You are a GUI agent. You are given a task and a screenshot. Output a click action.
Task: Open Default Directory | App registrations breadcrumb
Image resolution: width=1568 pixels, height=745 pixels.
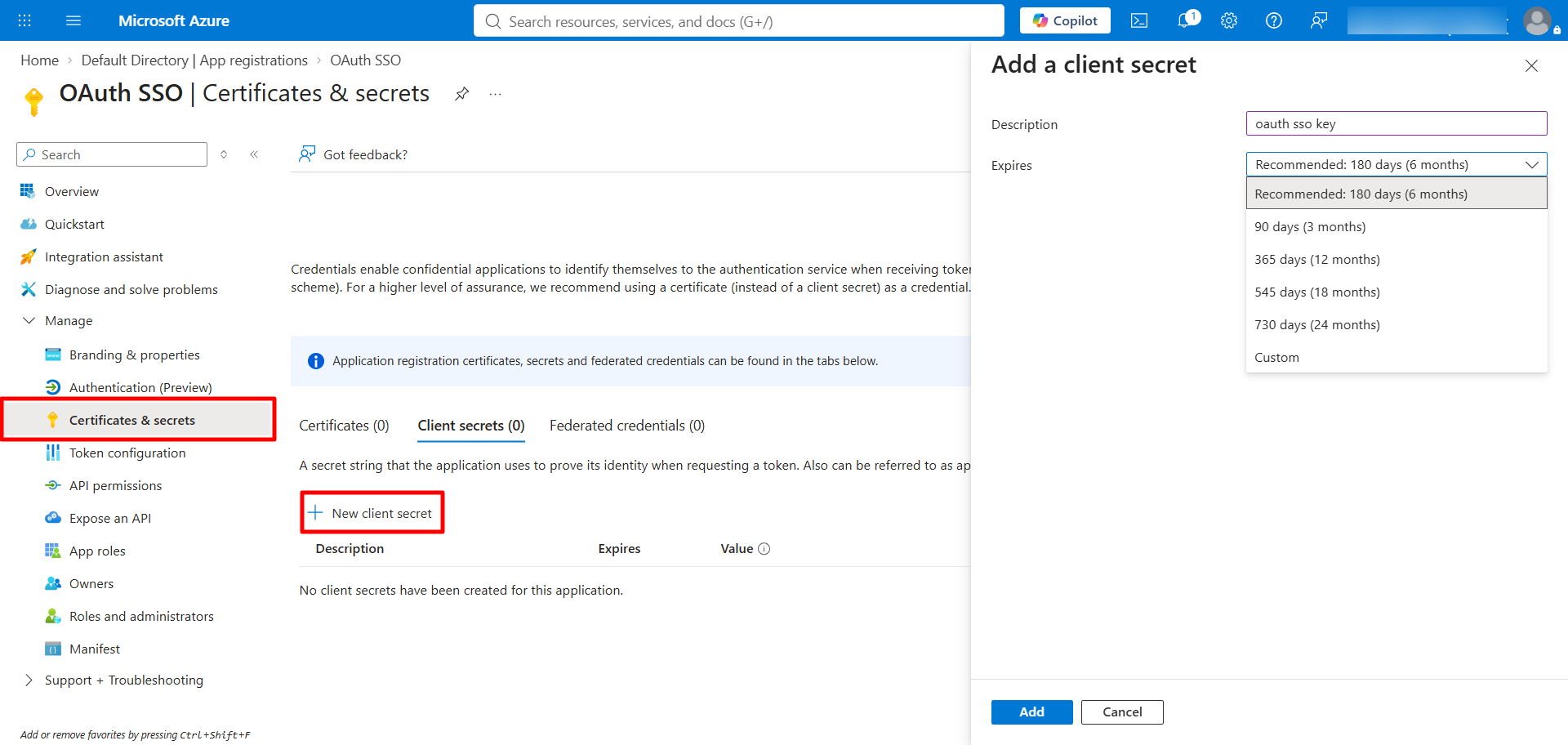(x=194, y=60)
